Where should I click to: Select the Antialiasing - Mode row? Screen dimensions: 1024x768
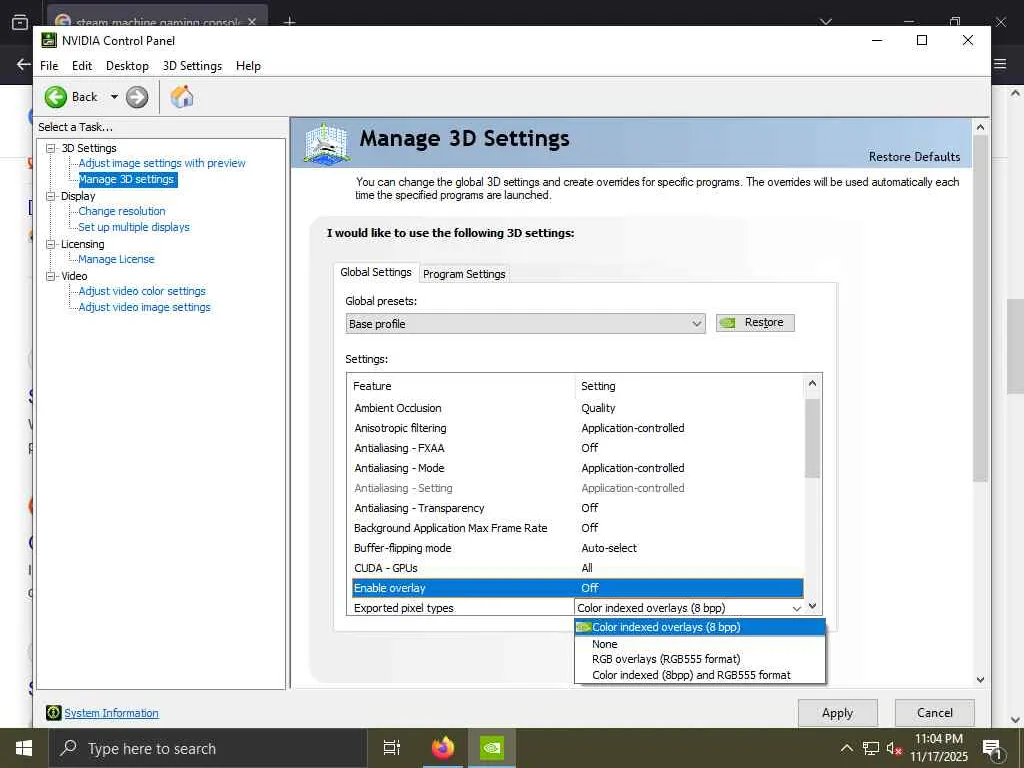point(578,468)
